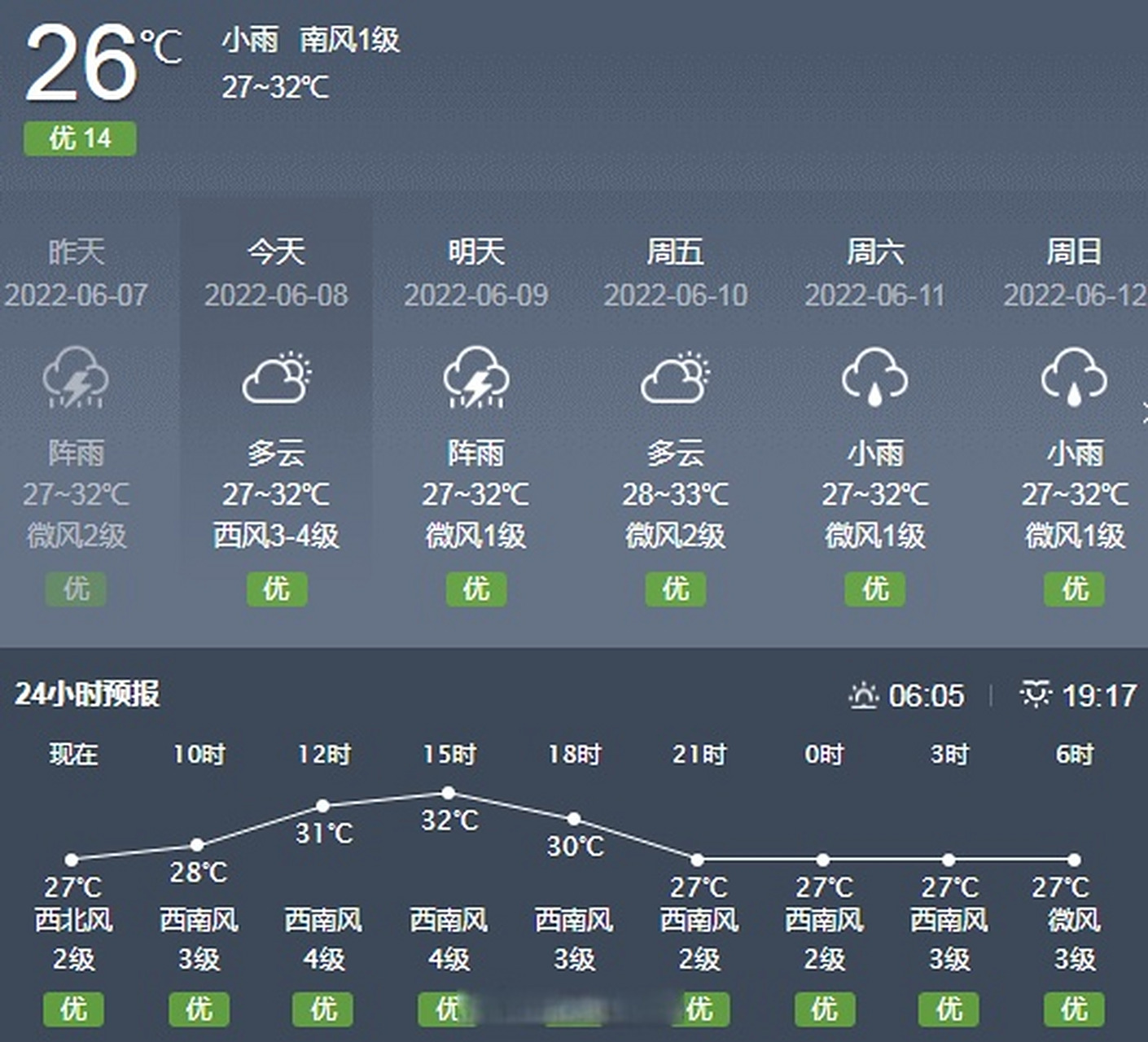The height and width of the screenshot is (1042, 1148).
Task: Click the 现在 hourly data point
Action: [x=72, y=860]
